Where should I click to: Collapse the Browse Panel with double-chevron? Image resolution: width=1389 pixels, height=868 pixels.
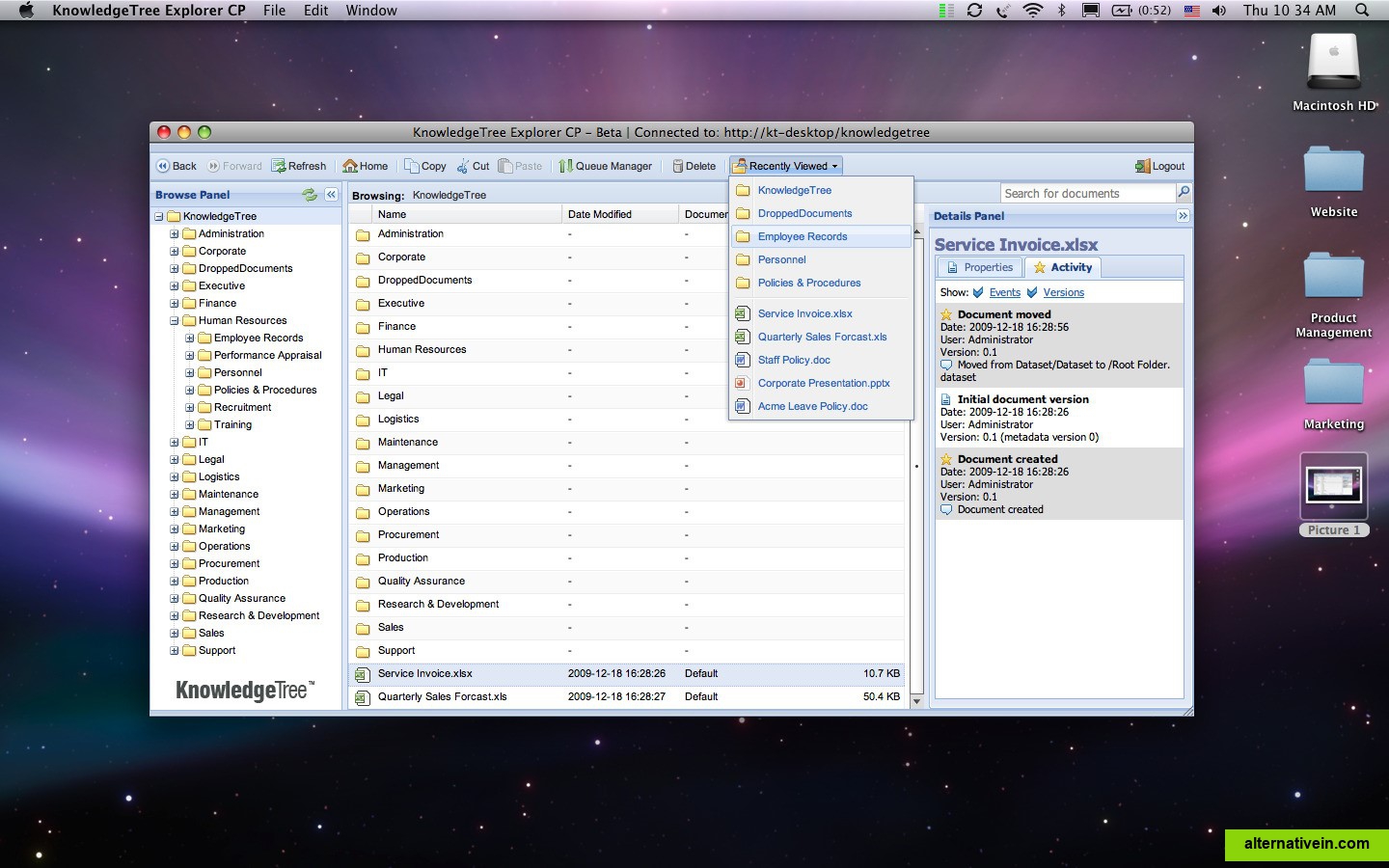pos(331,194)
